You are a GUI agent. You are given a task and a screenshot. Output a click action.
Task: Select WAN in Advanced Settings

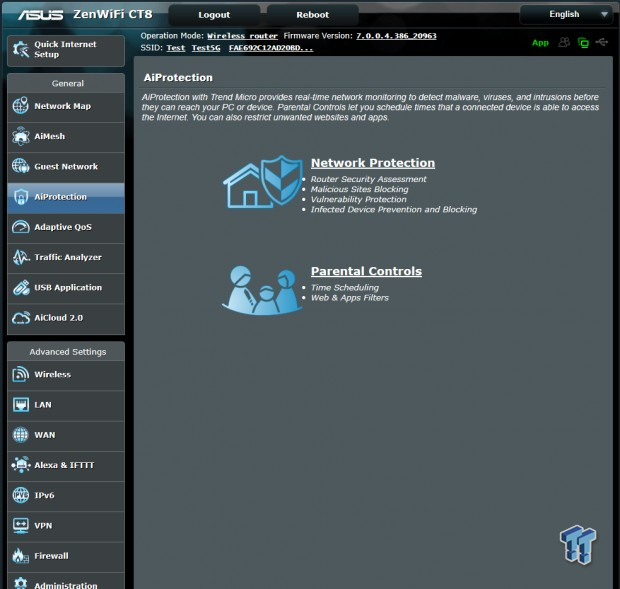pyautogui.click(x=66, y=435)
